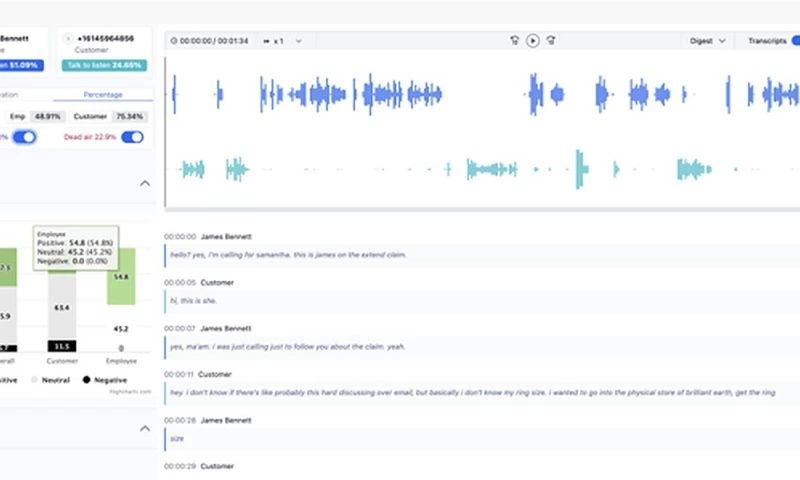This screenshot has width=800, height=480.
Task: Click the employee talk to listen 51.09% badge
Action: 21,65
